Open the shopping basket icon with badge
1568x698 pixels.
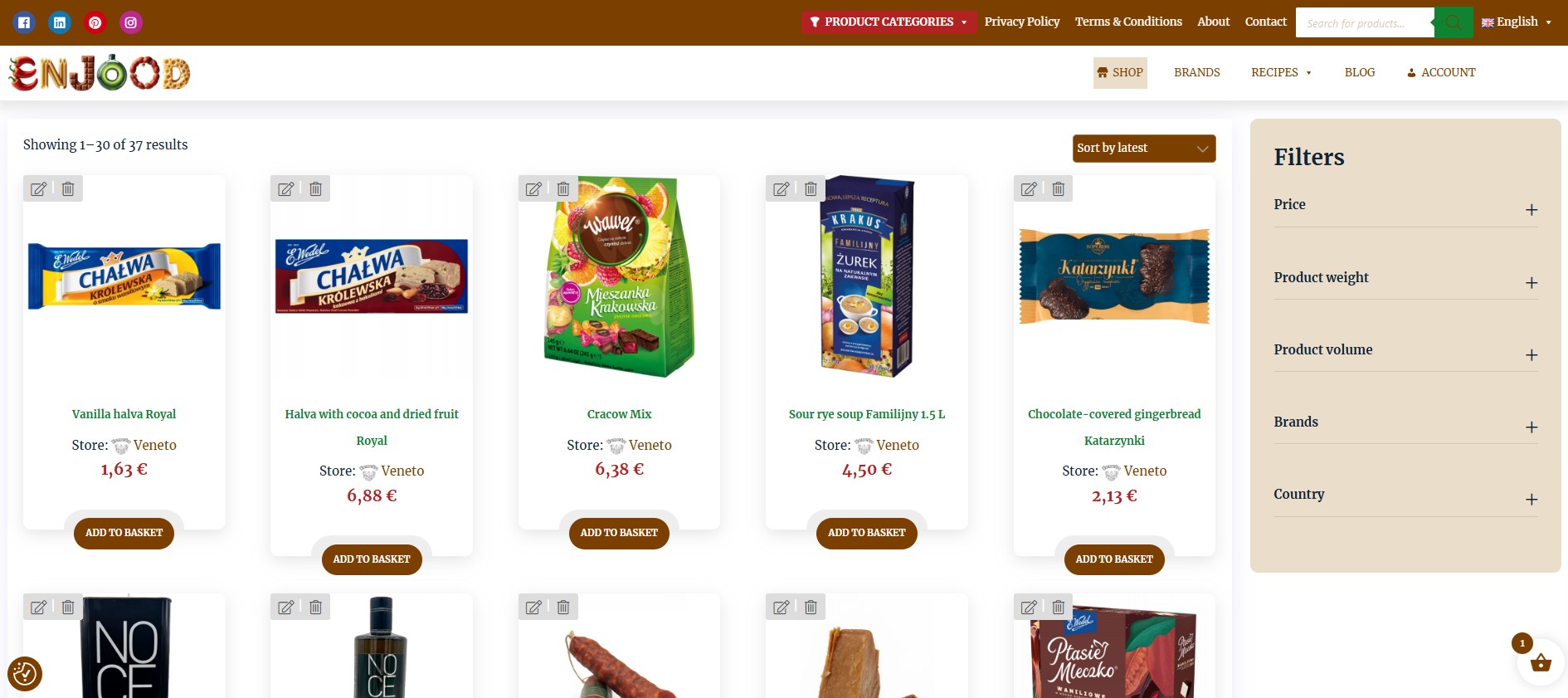pyautogui.click(x=1541, y=662)
